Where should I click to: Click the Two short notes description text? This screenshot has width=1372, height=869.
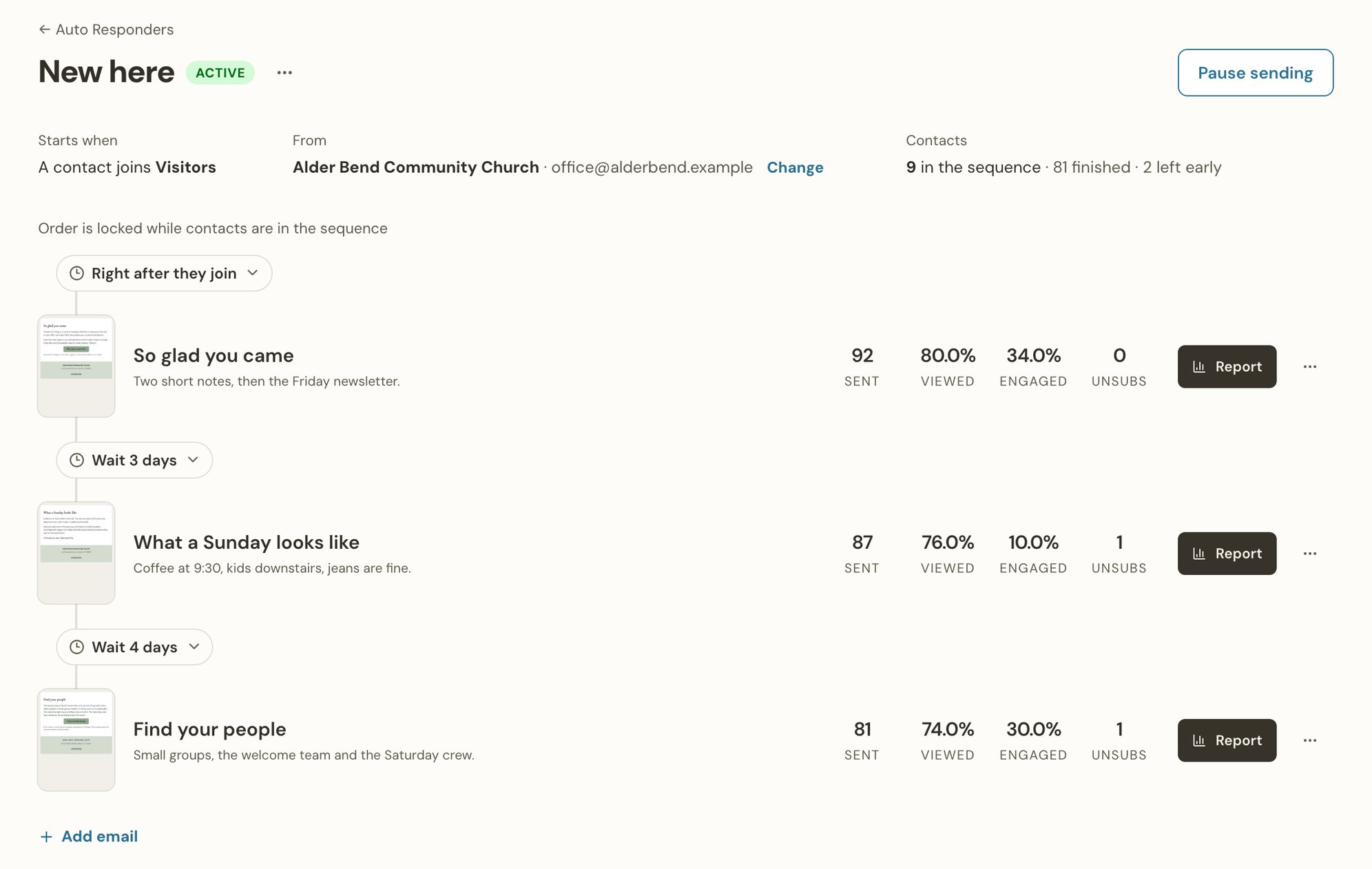(267, 381)
